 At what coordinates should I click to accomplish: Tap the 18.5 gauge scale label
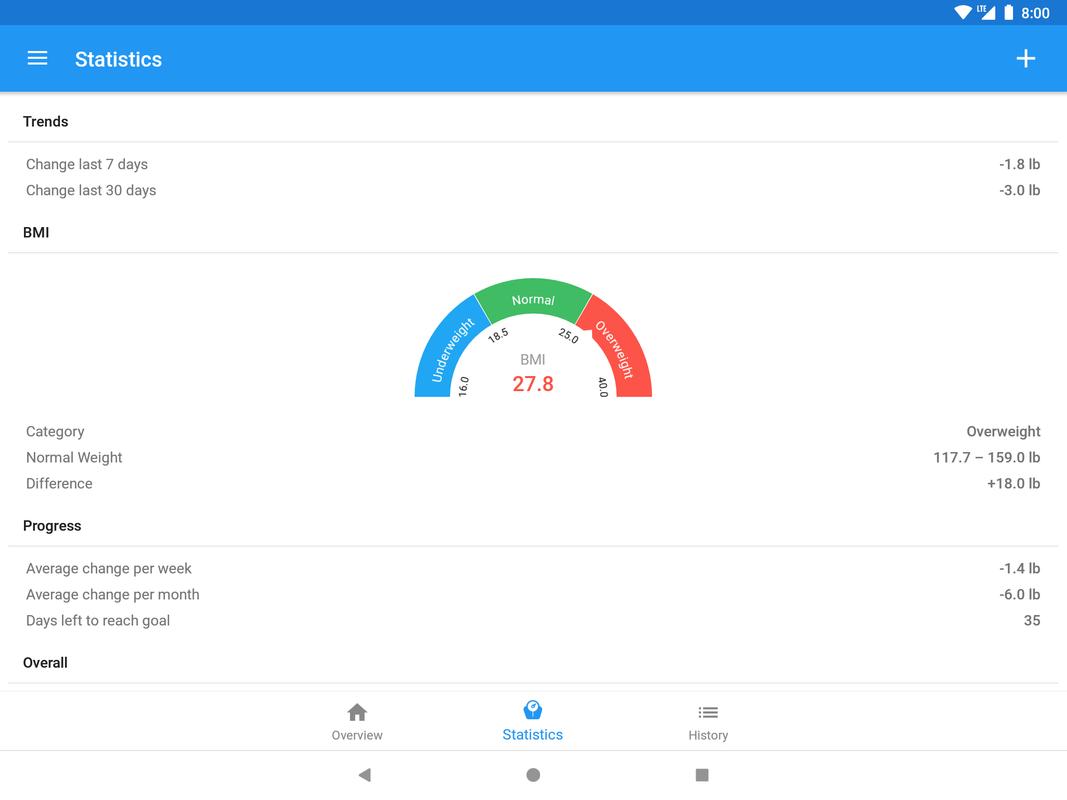tap(498, 335)
